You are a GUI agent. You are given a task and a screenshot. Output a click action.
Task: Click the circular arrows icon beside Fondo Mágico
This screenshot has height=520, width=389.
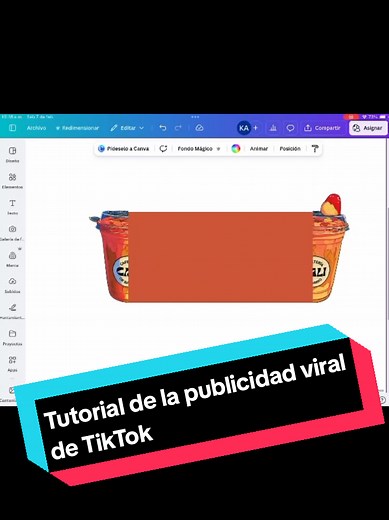click(163, 149)
